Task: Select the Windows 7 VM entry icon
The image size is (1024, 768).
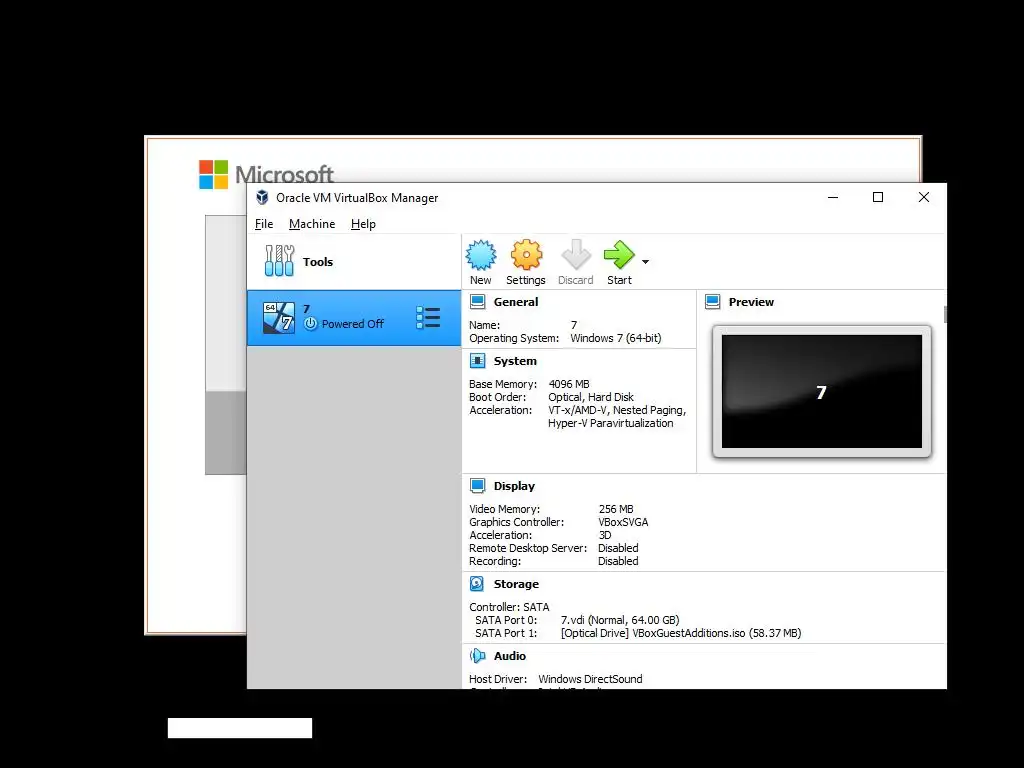Action: pyautogui.click(x=279, y=317)
